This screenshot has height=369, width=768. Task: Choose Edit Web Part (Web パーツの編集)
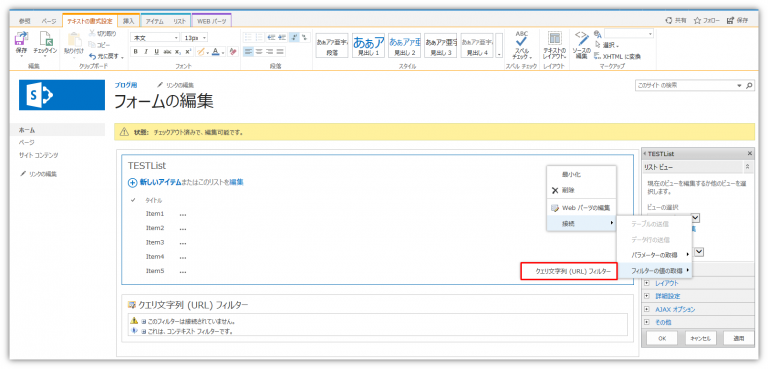coord(581,208)
